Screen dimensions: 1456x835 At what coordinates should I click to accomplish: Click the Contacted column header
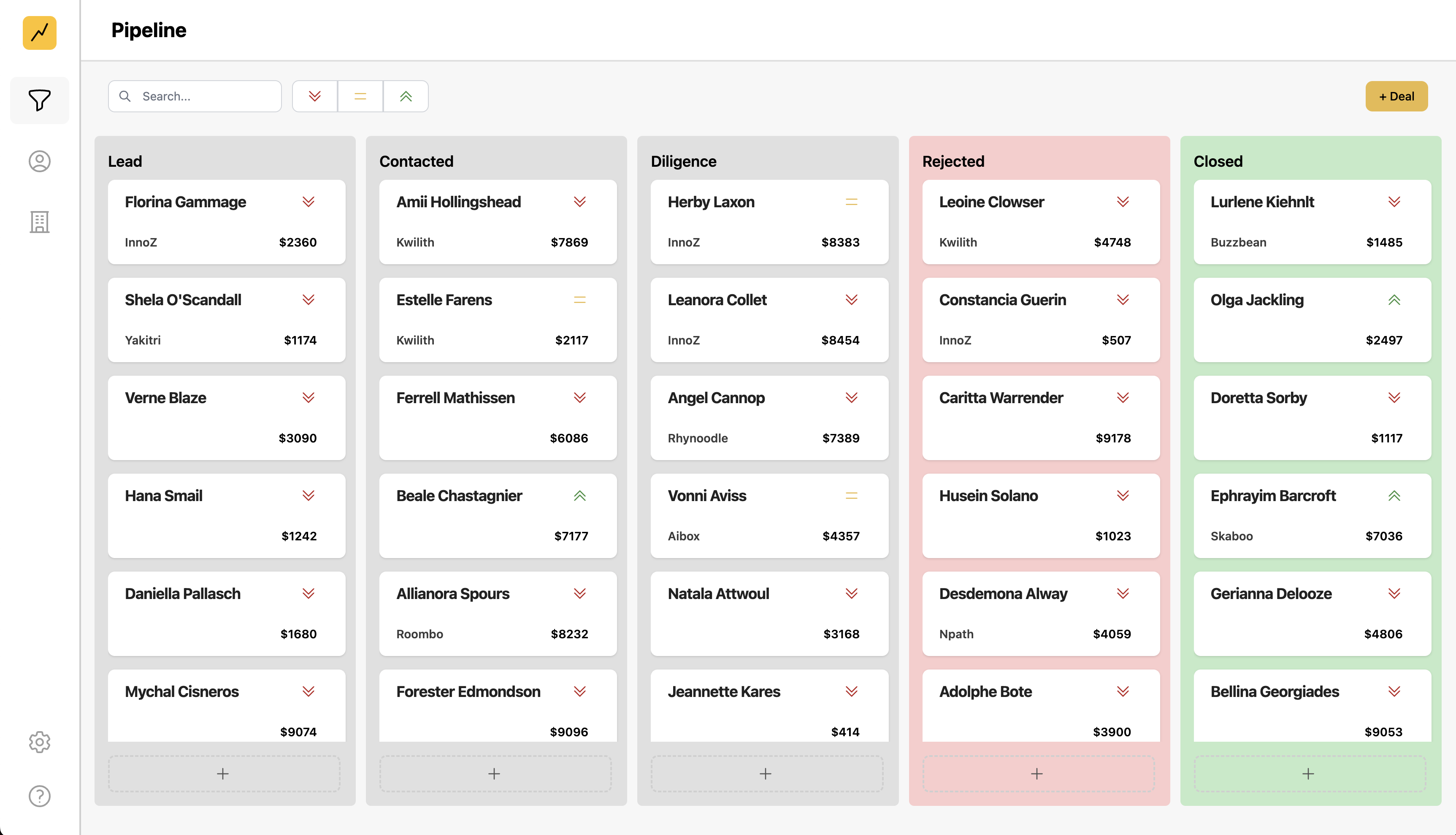point(416,162)
